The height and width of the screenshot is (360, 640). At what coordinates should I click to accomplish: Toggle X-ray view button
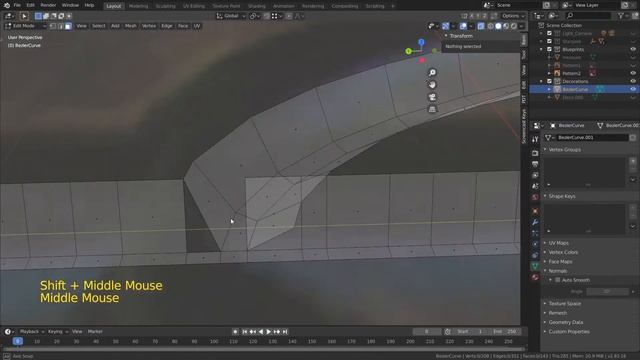pos(481,26)
